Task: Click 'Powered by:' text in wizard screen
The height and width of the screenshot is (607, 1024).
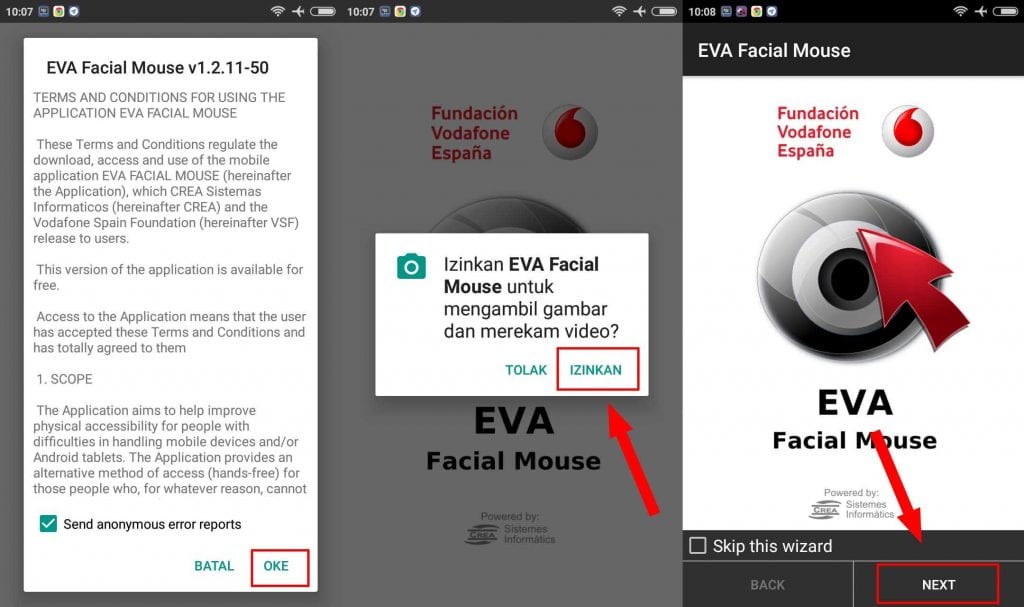Action: point(851,493)
